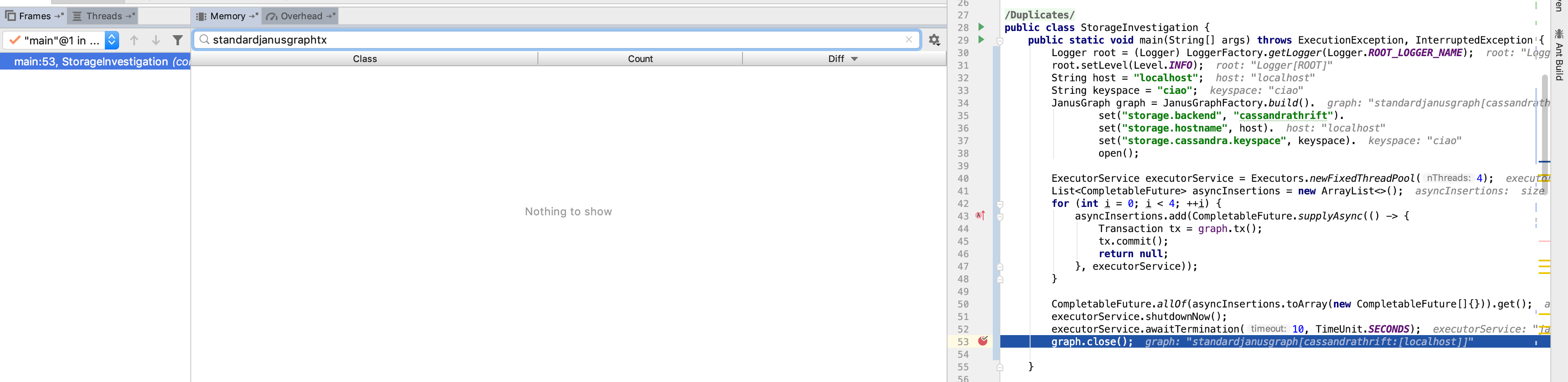Open the "main"@1 thread selector dropdown
Viewport: 1568px width, 382px height.
click(x=61, y=40)
